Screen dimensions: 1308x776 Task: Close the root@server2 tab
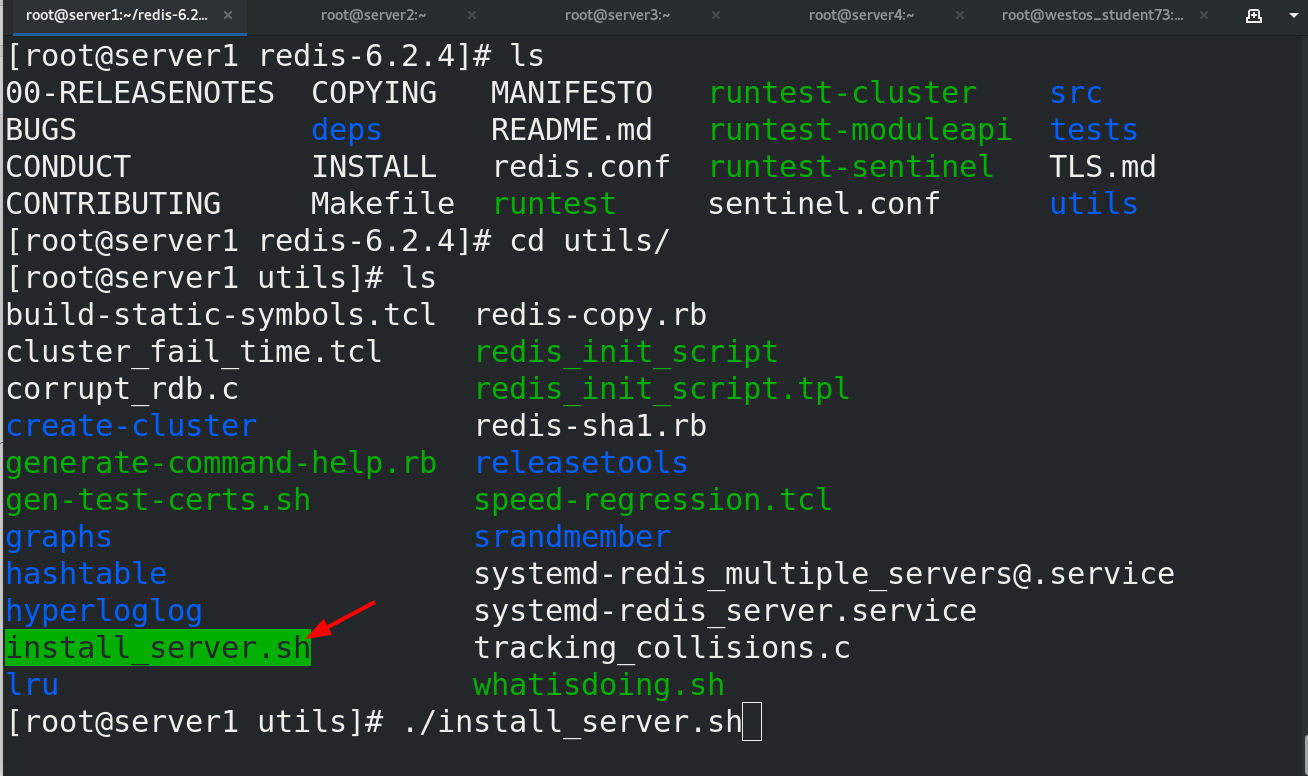pos(471,15)
